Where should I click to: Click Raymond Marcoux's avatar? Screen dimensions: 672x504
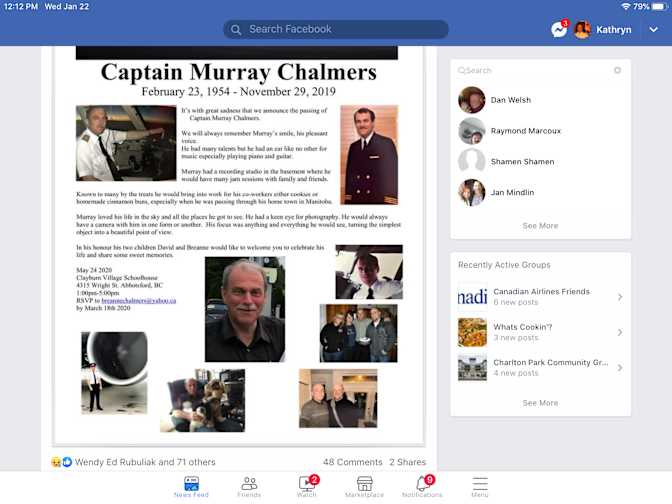click(x=471, y=131)
